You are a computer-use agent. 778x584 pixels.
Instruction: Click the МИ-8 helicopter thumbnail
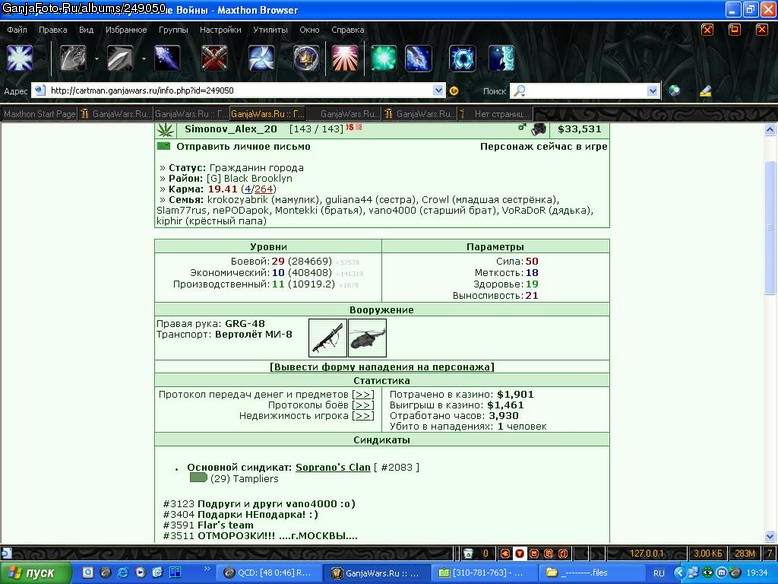[x=367, y=338]
